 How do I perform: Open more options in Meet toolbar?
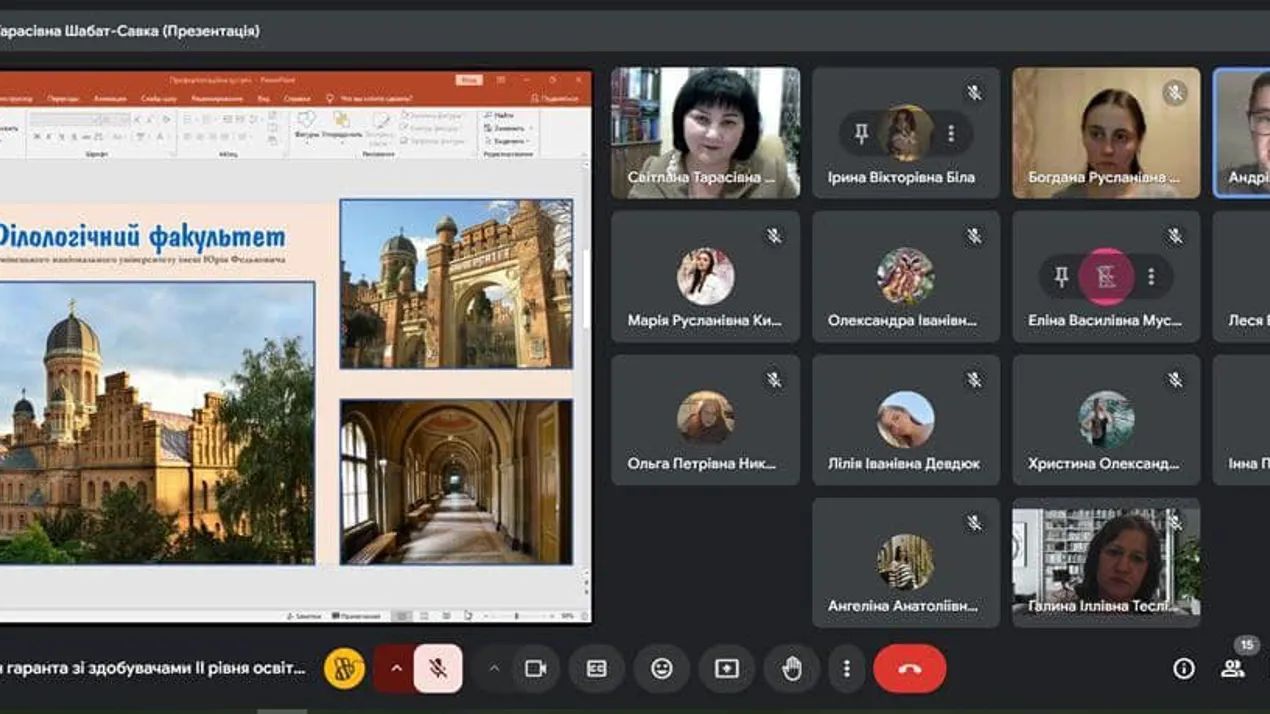click(x=847, y=669)
